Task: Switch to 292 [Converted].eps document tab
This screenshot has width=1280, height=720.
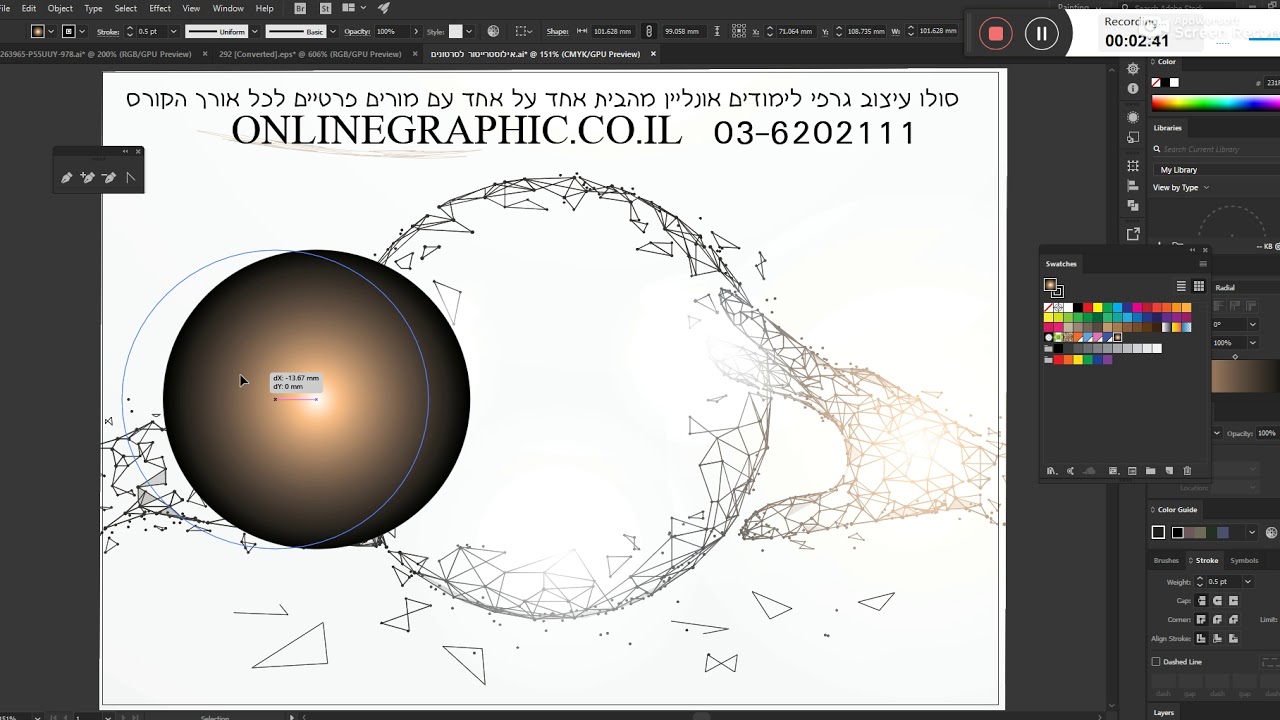Action: [310, 54]
